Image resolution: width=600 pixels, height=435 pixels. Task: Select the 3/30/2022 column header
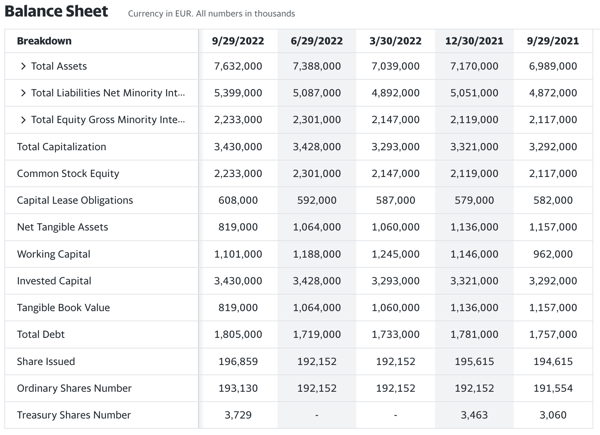[395, 41]
